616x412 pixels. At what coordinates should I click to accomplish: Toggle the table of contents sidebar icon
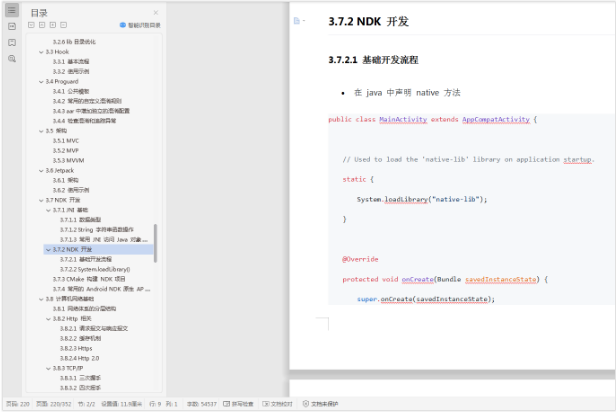(12, 10)
